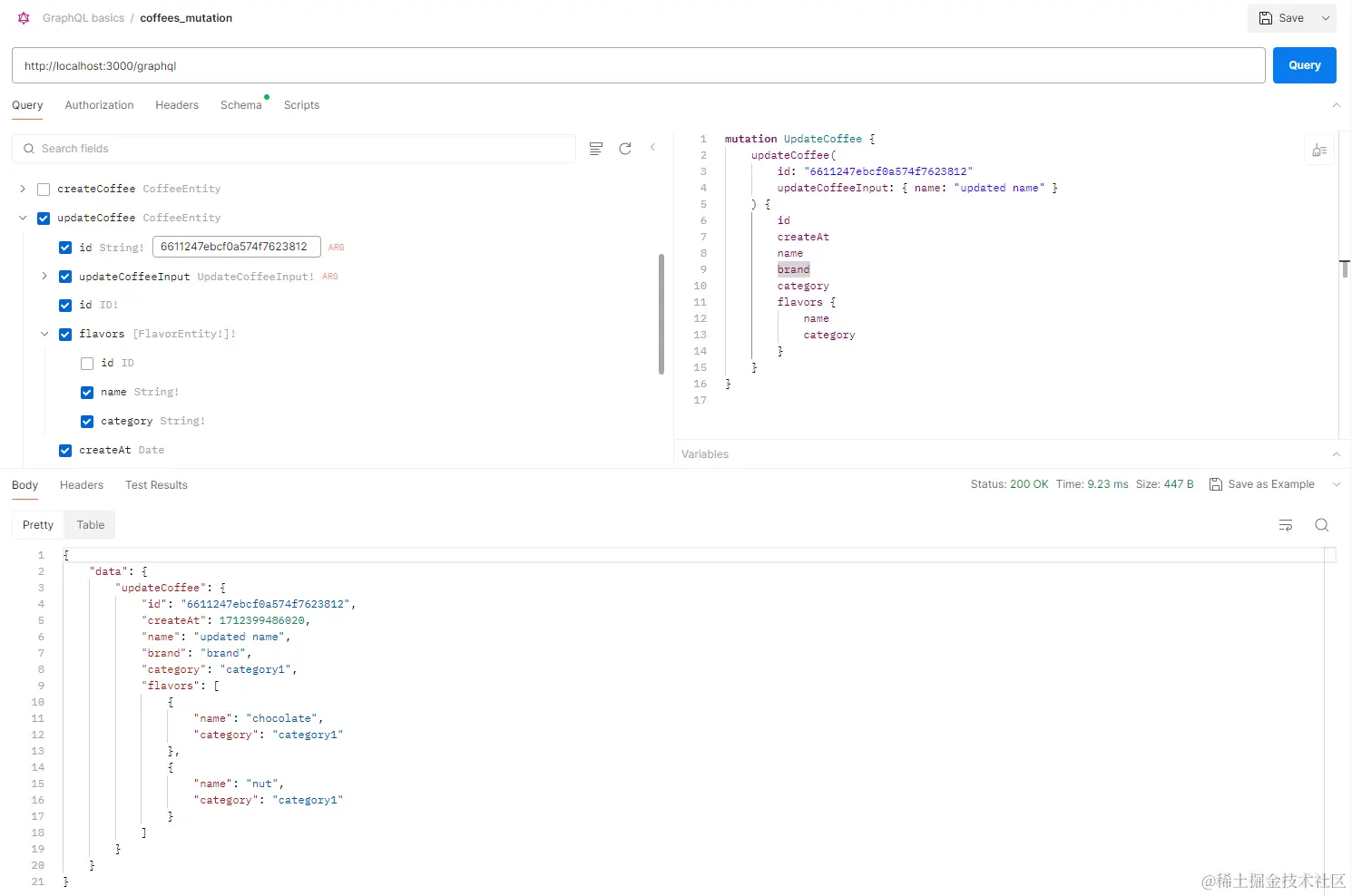Select the response Body tab
1352x896 pixels.
pyautogui.click(x=25, y=485)
